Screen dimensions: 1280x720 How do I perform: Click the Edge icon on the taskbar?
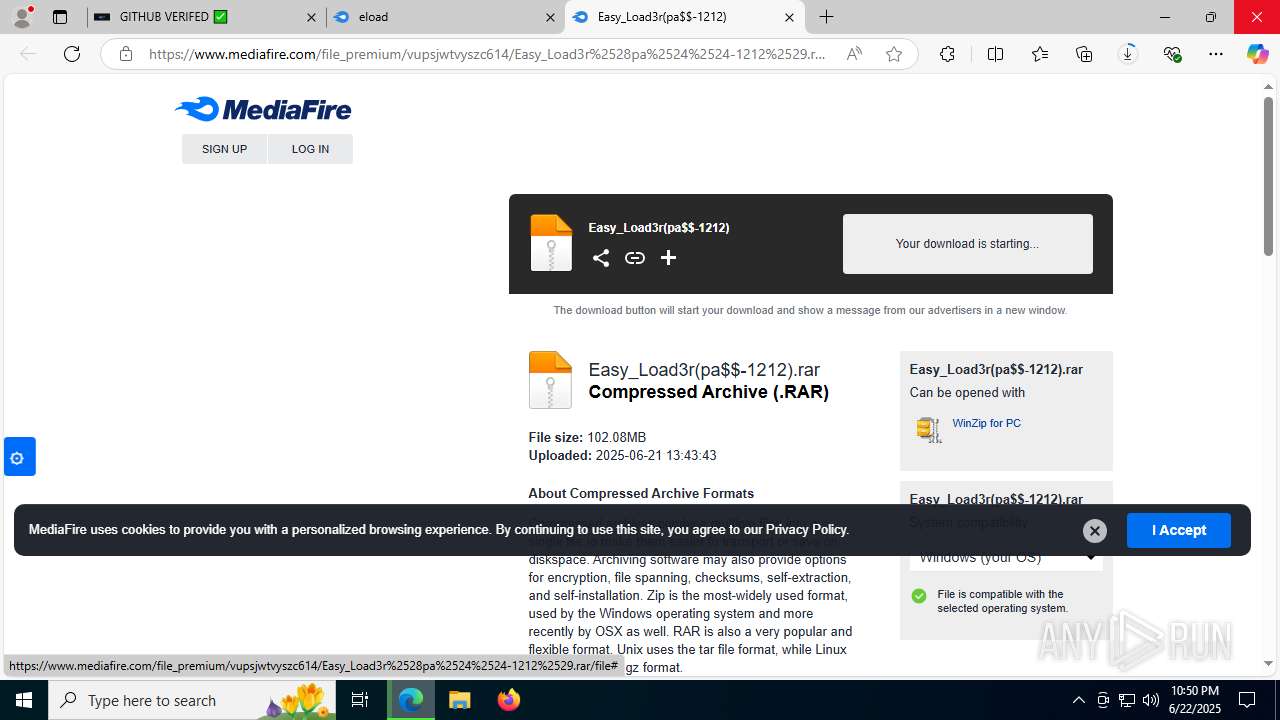click(x=411, y=700)
